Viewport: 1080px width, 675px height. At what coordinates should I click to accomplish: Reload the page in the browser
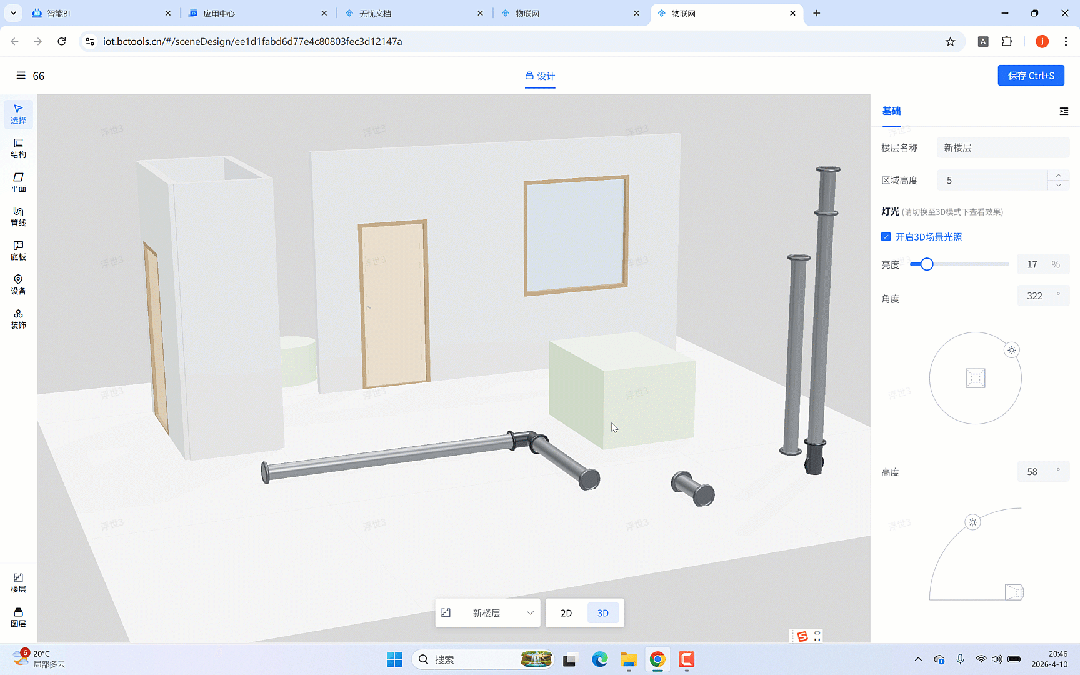pyautogui.click(x=62, y=41)
